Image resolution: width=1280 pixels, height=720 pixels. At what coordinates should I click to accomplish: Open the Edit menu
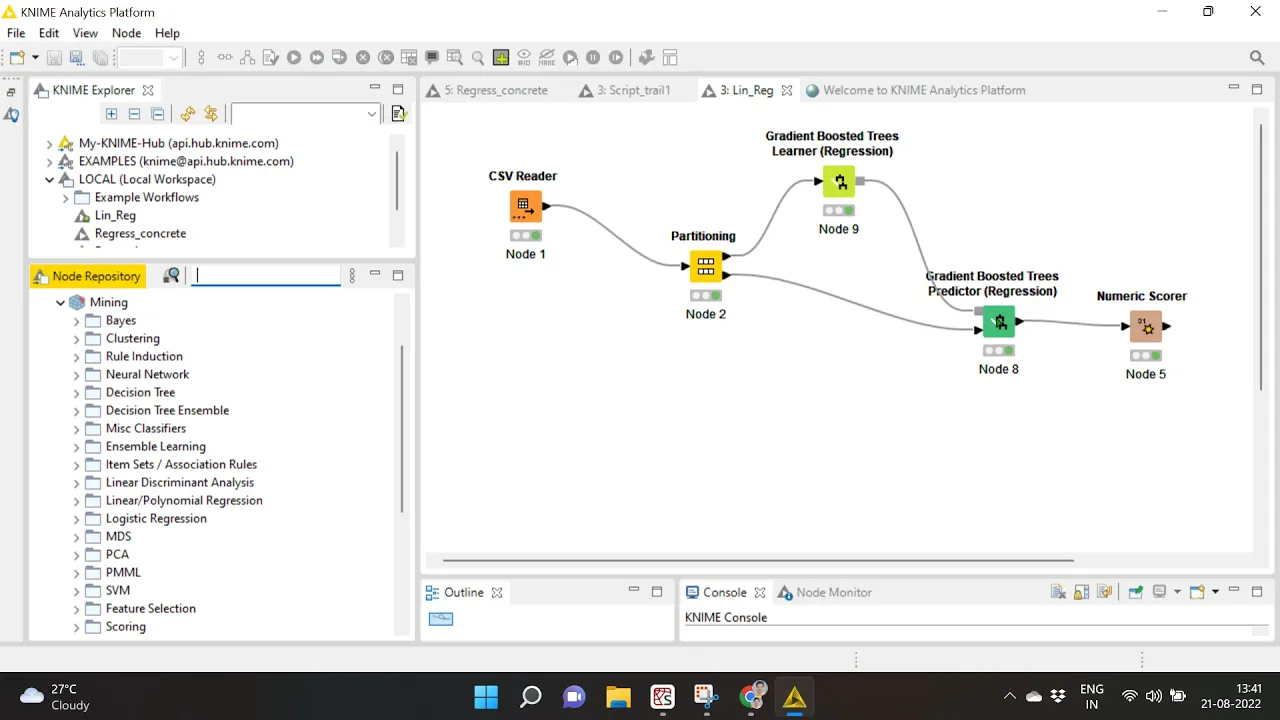49,33
